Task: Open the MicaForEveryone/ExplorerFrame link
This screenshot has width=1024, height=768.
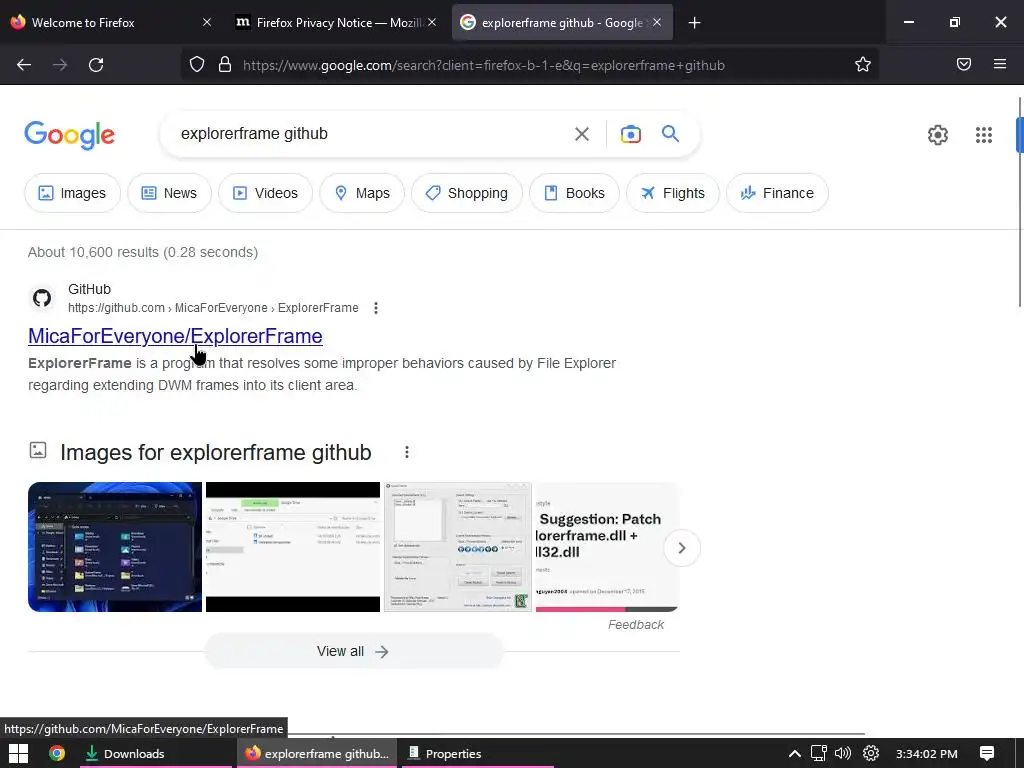Action: click(175, 336)
